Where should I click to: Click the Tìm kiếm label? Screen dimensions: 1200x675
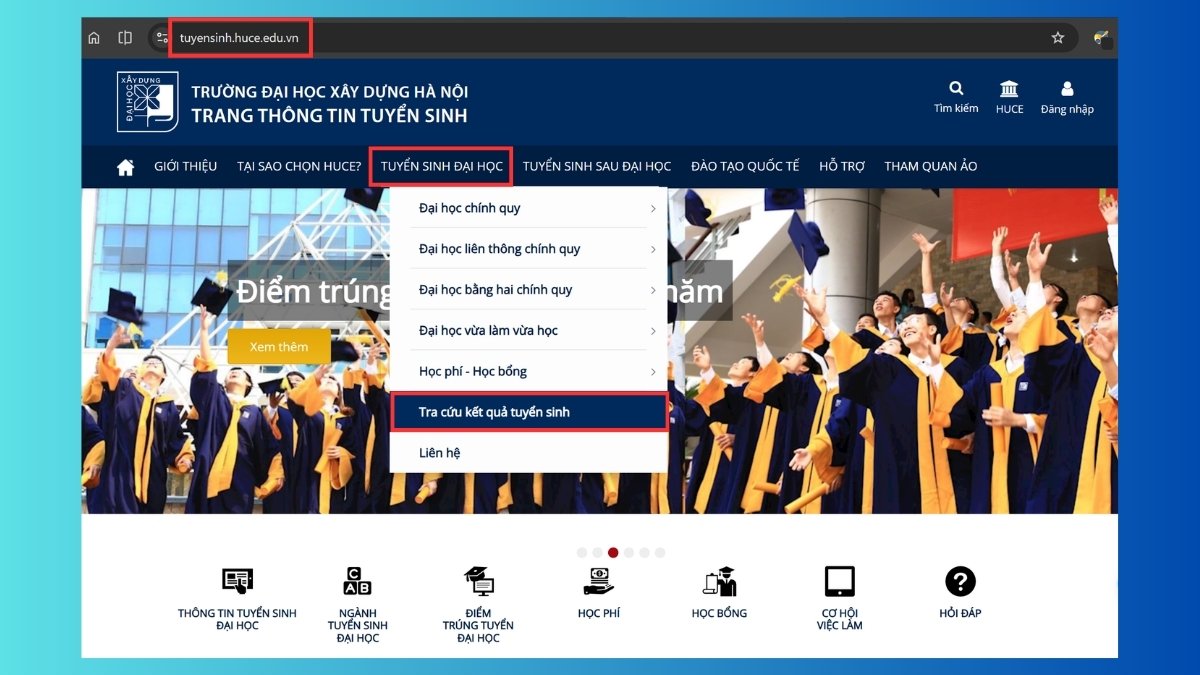point(956,108)
